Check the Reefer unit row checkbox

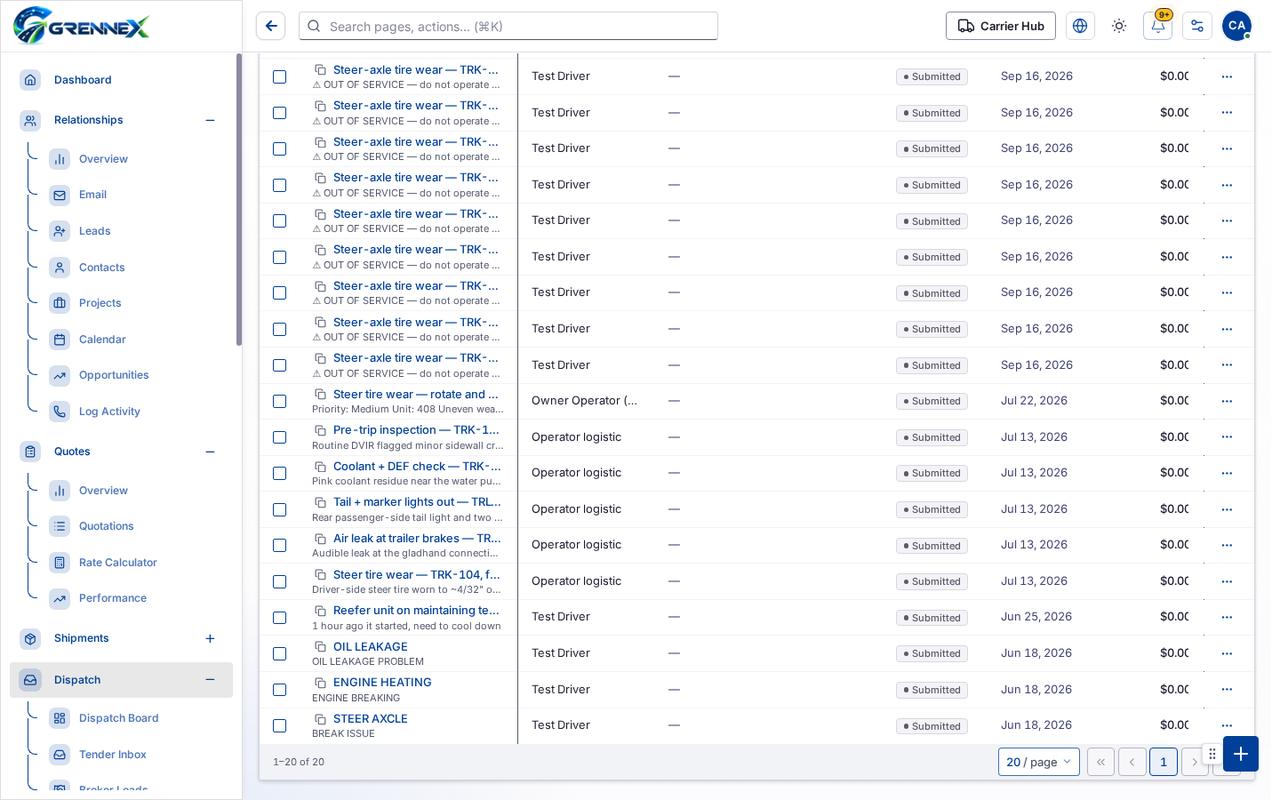point(280,618)
